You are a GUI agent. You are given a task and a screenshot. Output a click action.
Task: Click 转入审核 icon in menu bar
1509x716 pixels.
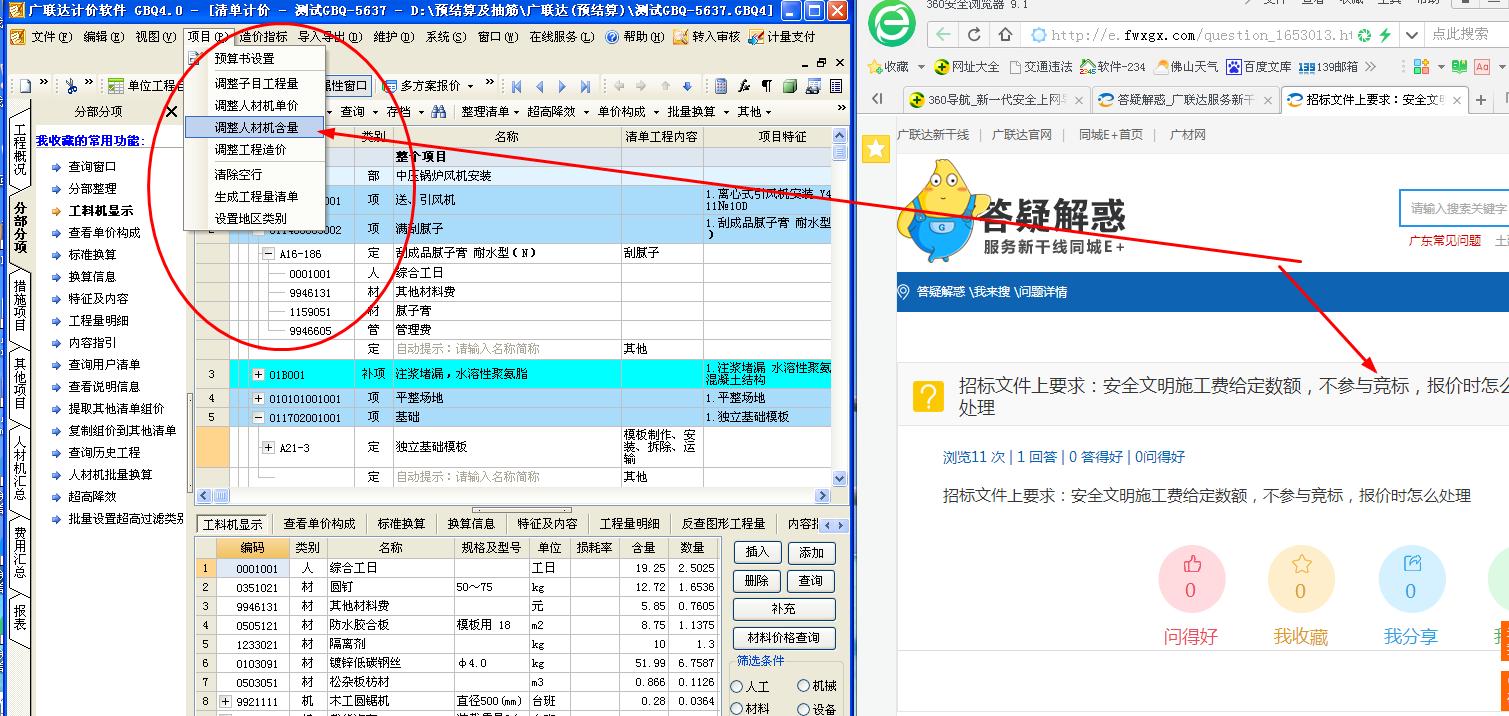681,37
